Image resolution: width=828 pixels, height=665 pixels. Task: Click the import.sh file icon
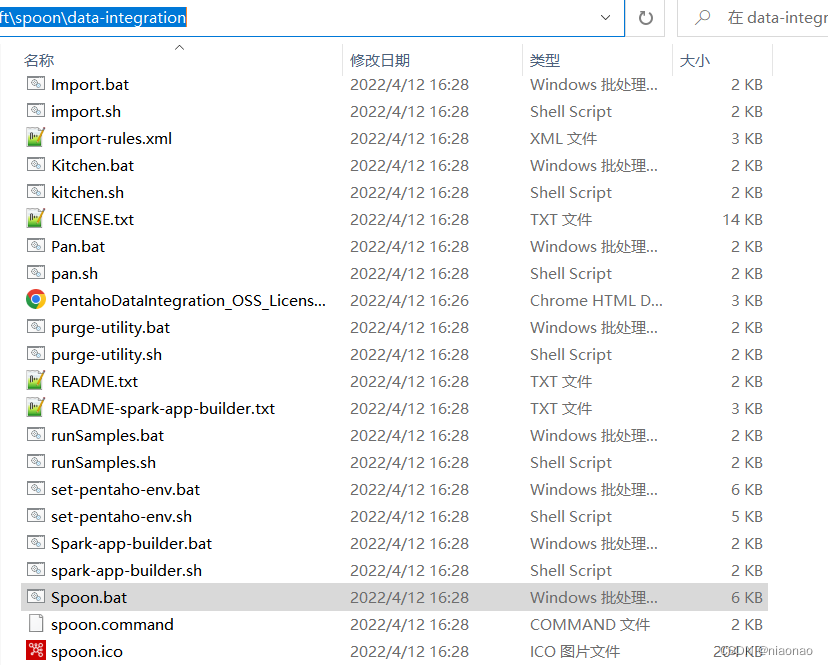point(36,111)
